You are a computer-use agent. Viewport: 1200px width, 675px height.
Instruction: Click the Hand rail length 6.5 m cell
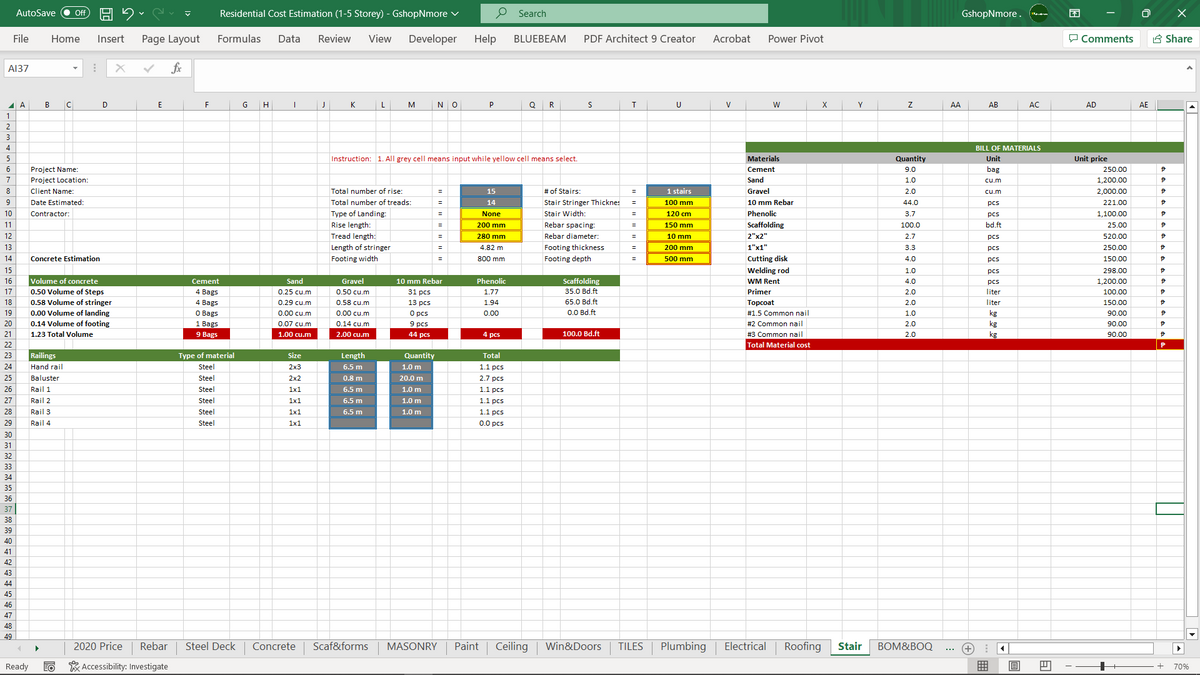click(353, 367)
